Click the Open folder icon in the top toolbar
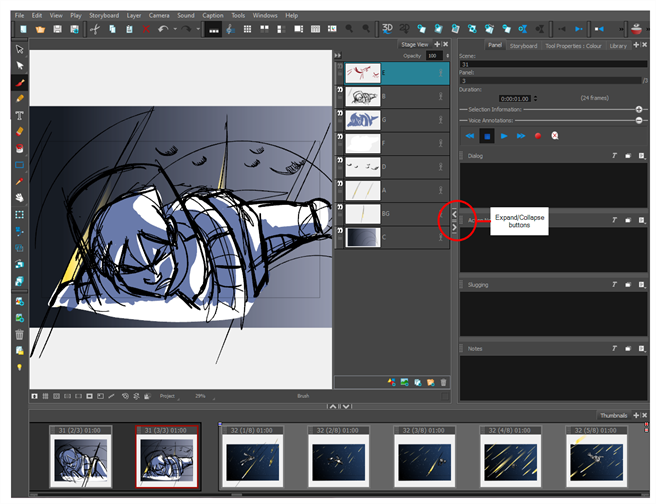 [40, 29]
